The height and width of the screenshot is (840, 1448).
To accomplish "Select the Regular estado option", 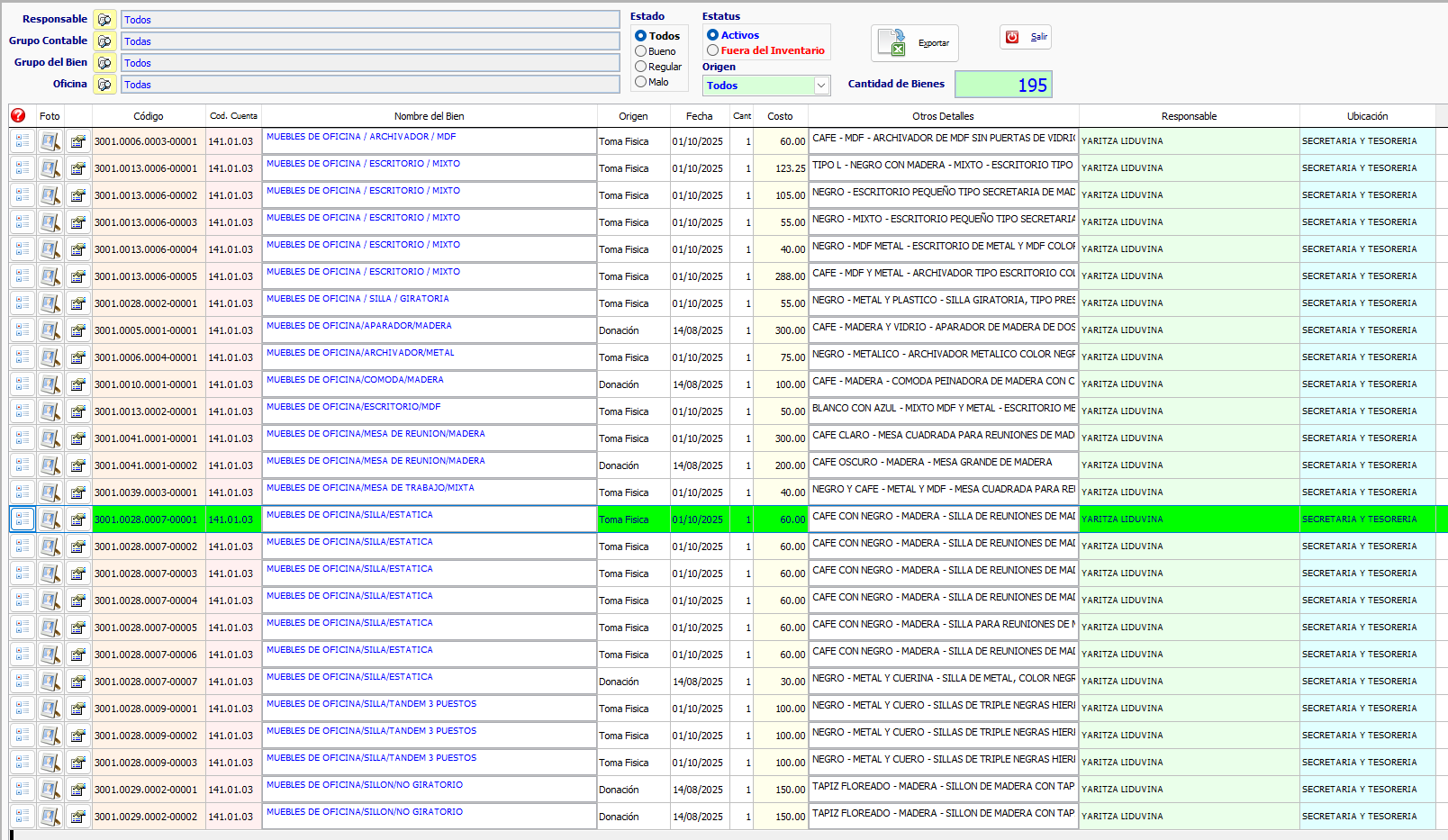I will pyautogui.click(x=641, y=67).
